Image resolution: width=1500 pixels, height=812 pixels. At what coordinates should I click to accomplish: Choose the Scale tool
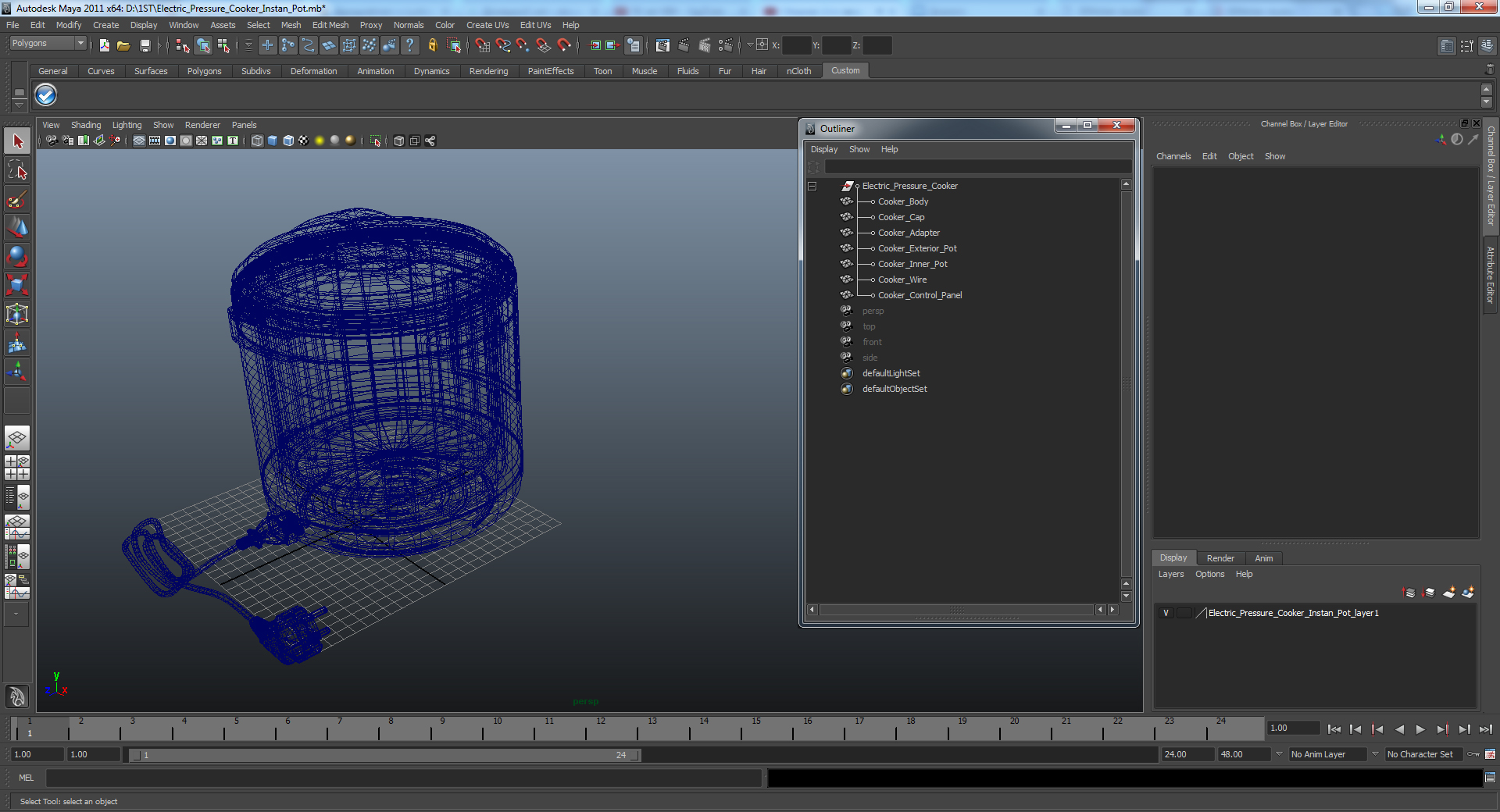point(17,286)
